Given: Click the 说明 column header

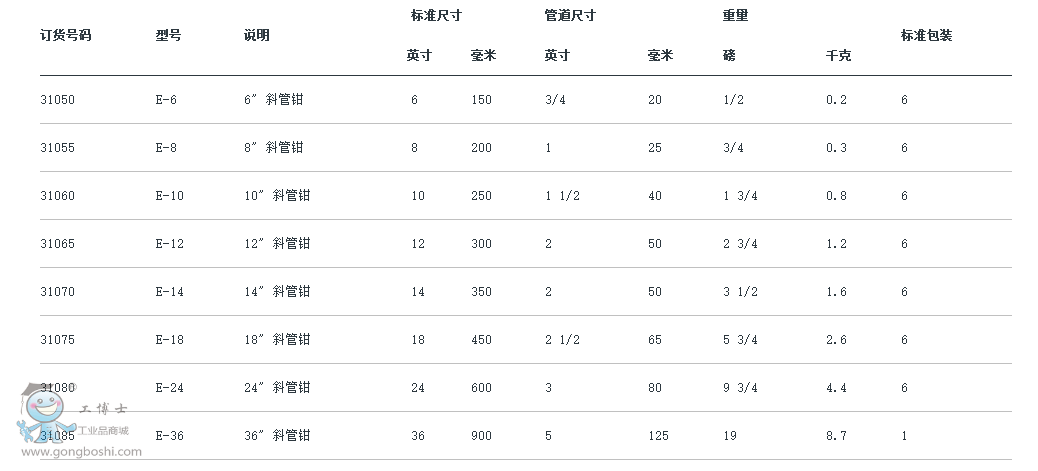Looking at the screenshot, I should tap(257, 35).
